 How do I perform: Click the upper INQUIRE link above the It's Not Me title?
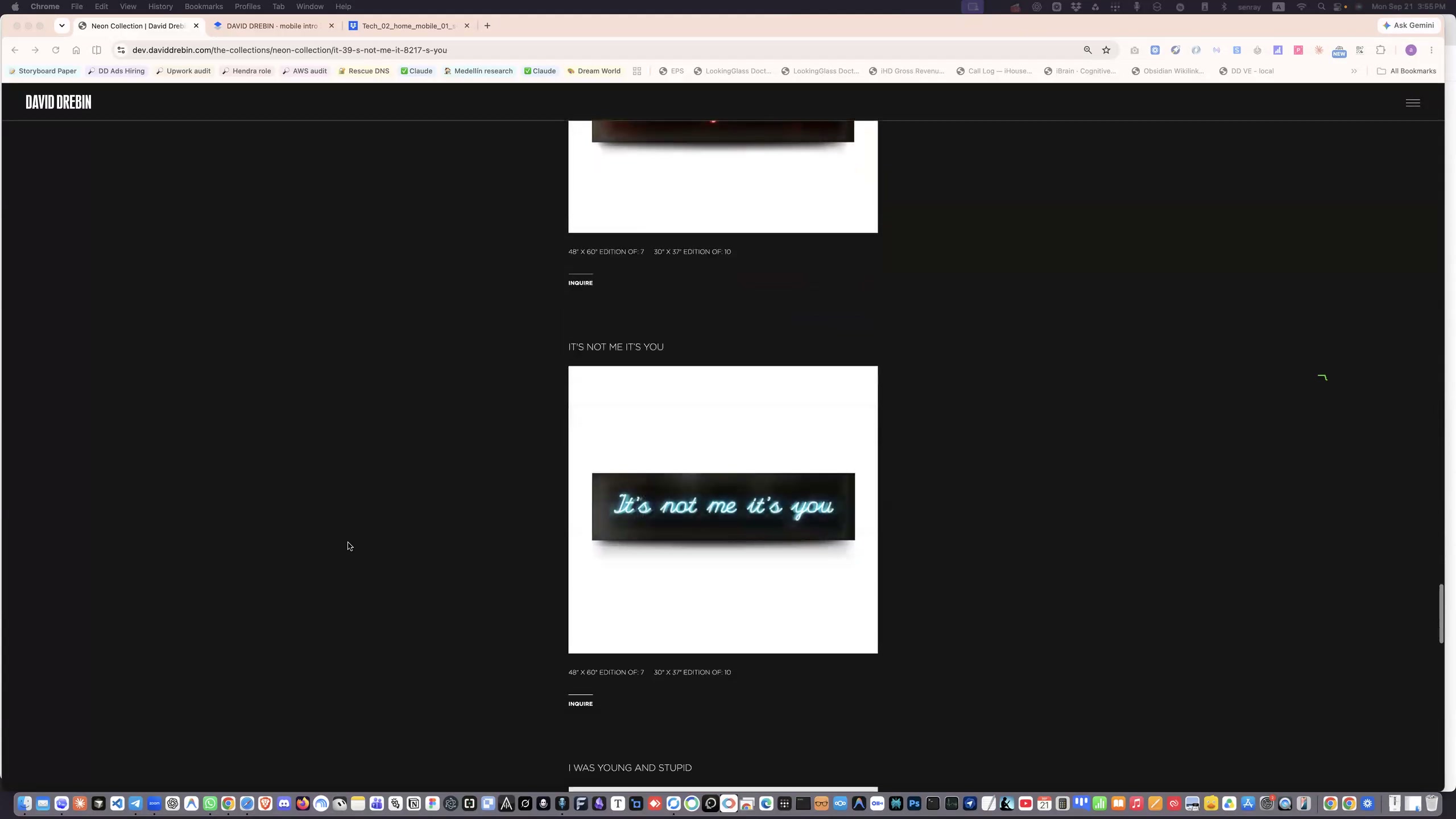tap(580, 283)
